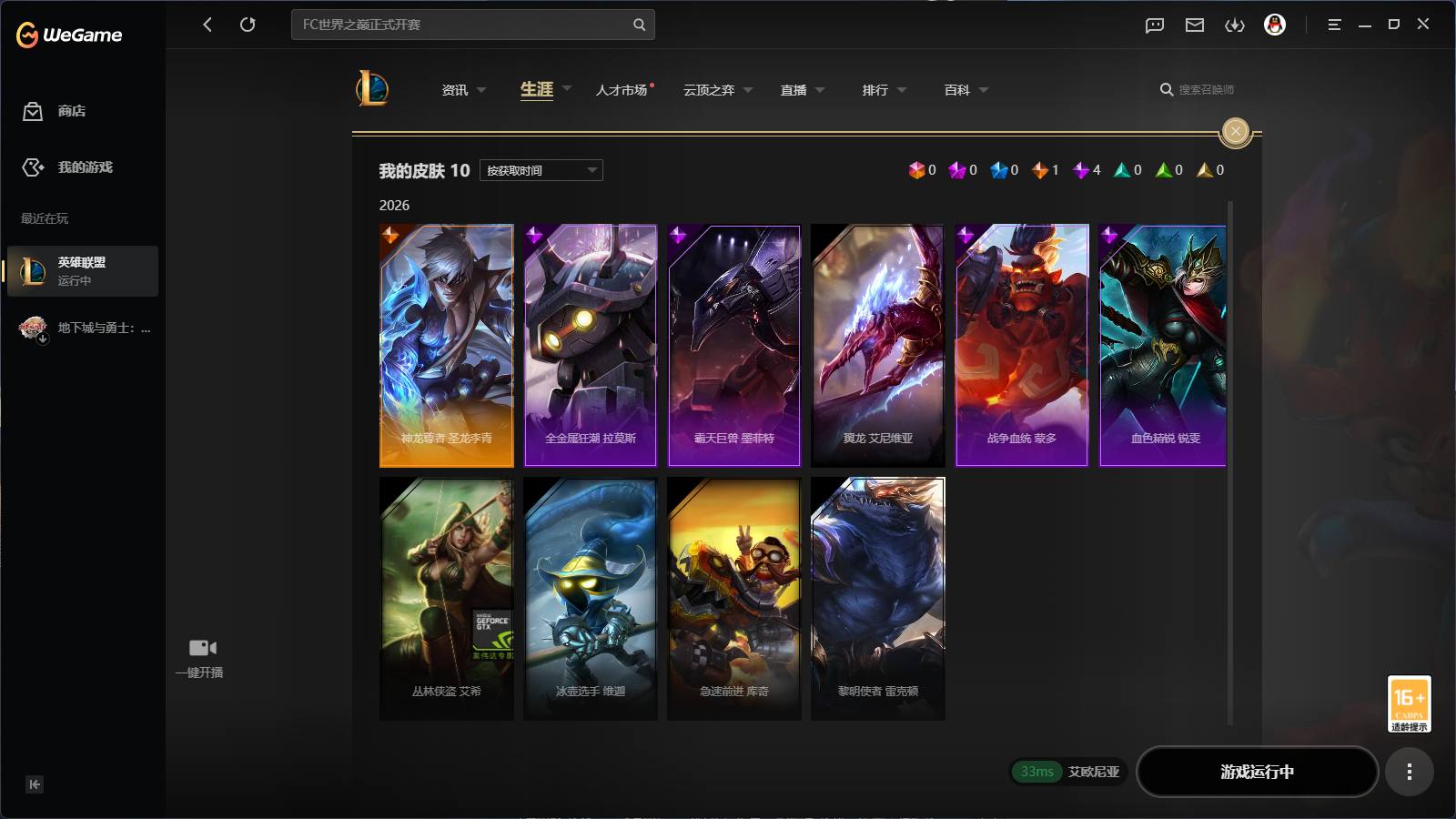This screenshot has width=1456, height=819.
Task: Open the 血色精锐 锐雯 skin card
Action: point(1162,346)
